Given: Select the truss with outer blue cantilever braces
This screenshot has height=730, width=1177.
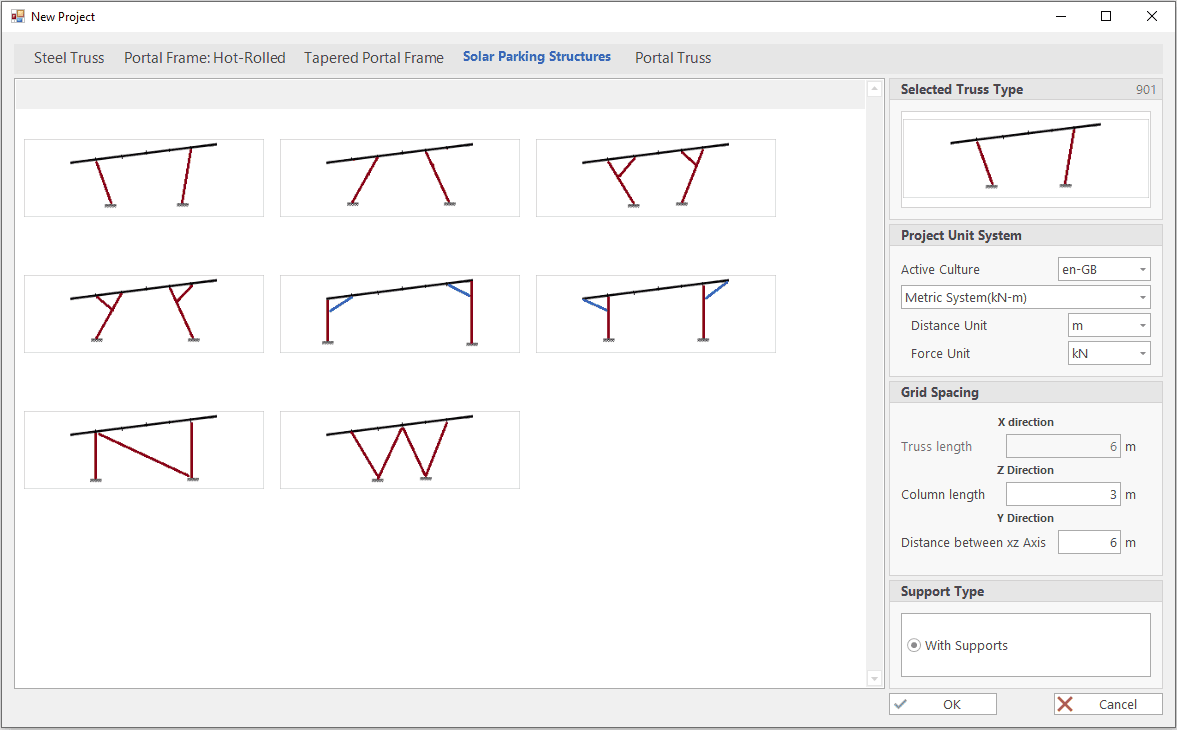Looking at the screenshot, I should (656, 313).
